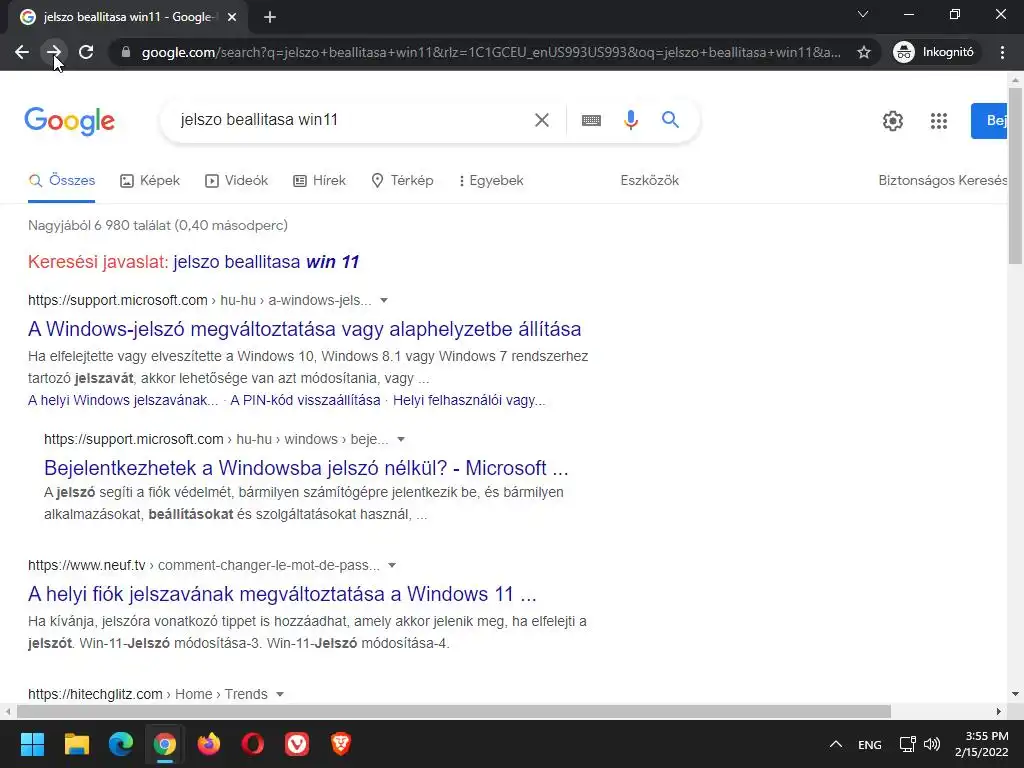Expand the dropdown arrow after 'windows › beje...'
Image resolution: width=1024 pixels, height=768 pixels.
click(401, 440)
